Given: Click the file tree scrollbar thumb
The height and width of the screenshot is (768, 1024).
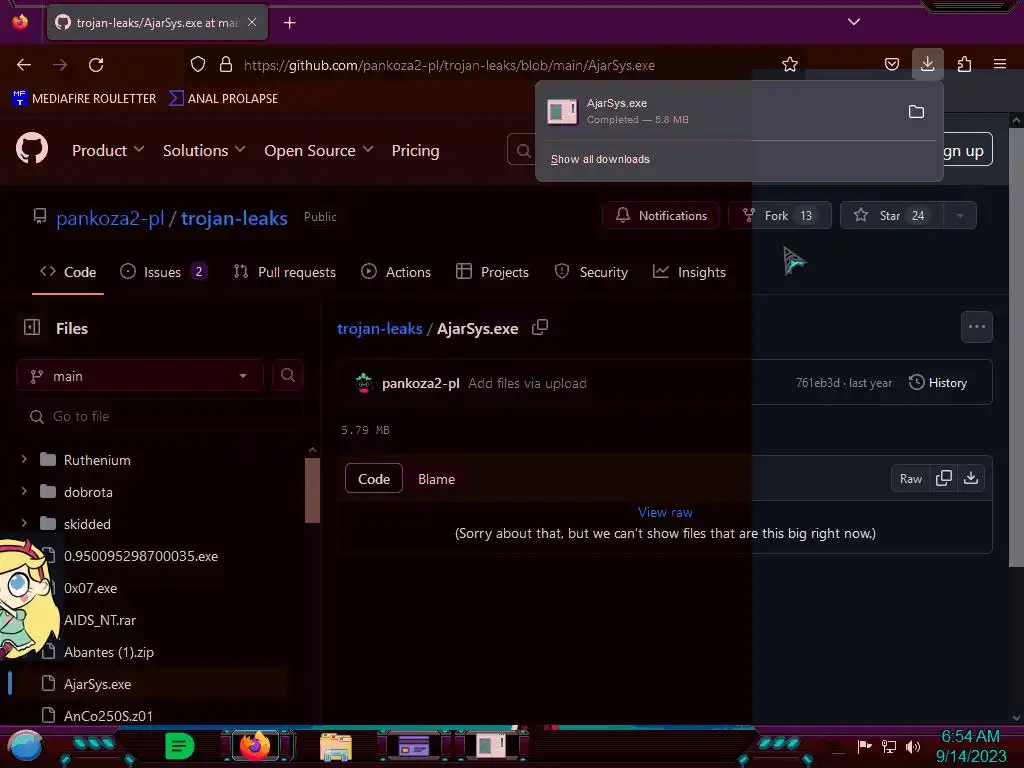Looking at the screenshot, I should (312, 490).
